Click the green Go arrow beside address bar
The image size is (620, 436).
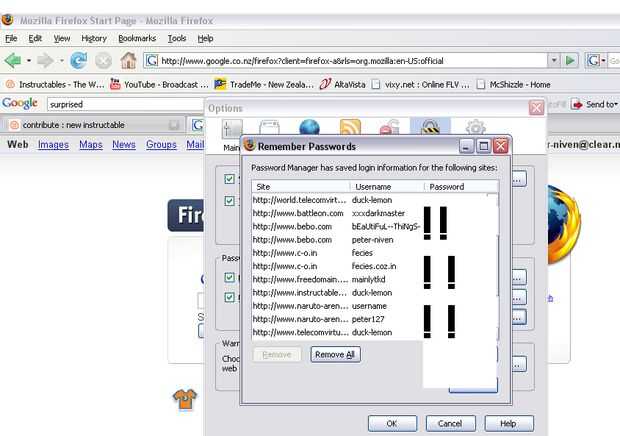[570, 60]
